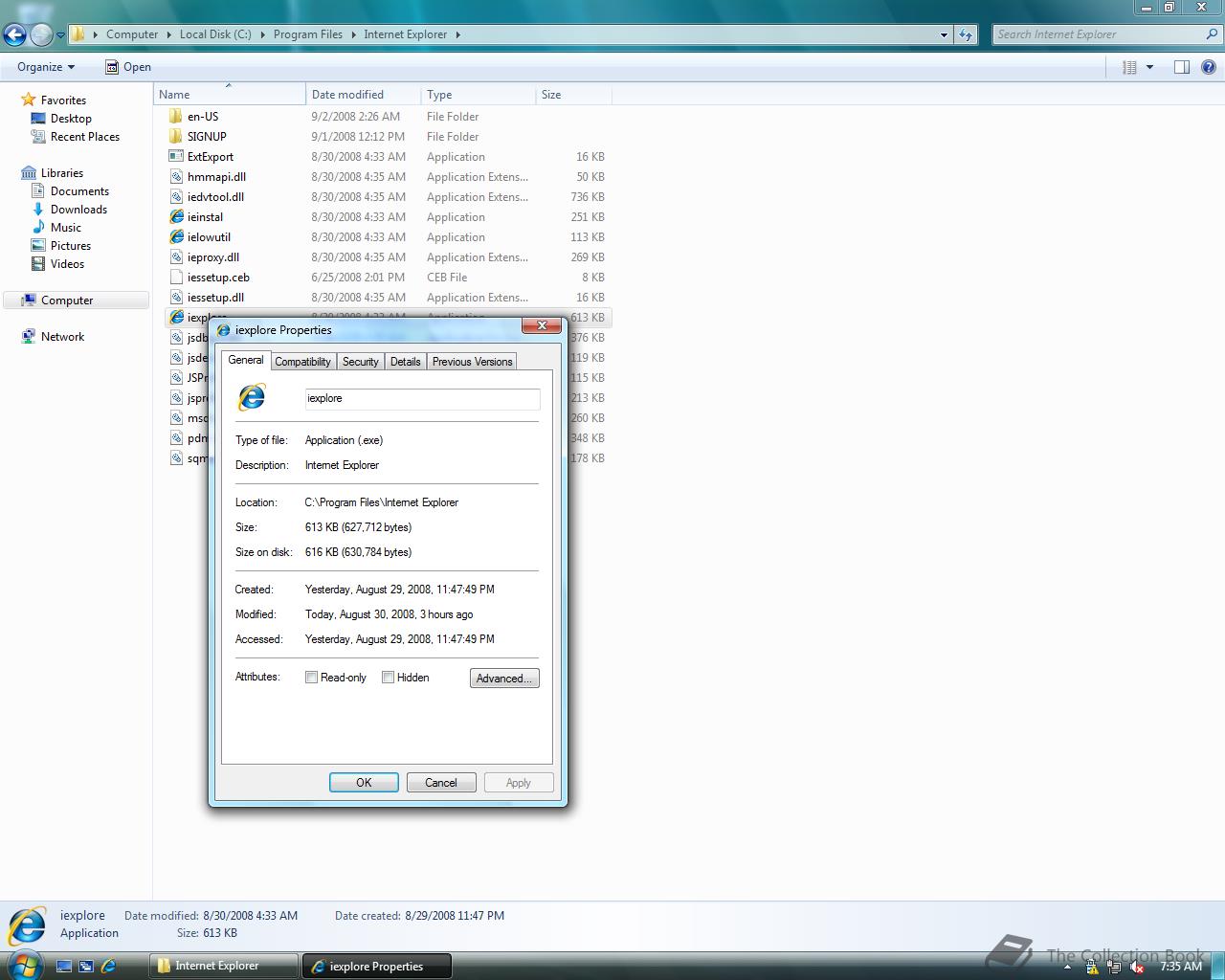This screenshot has width=1225, height=980.
Task: Click Program Files breadcrumb
Action: [307, 34]
